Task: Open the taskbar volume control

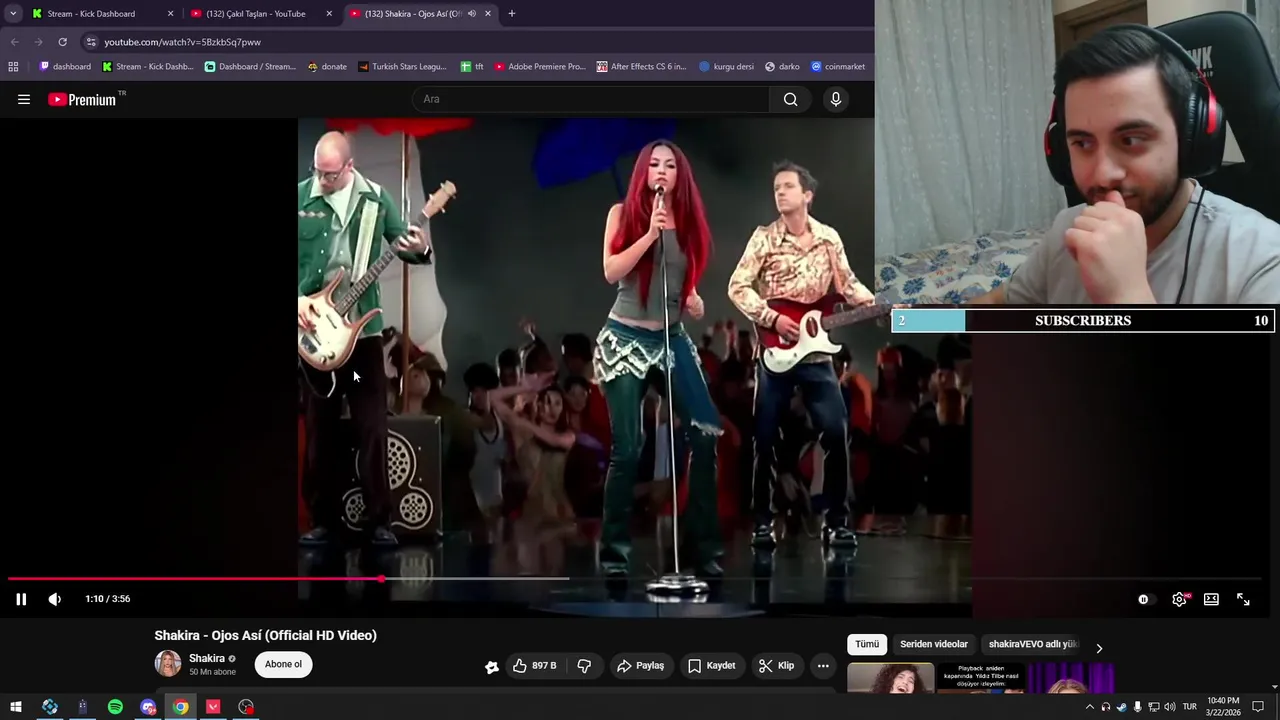Action: tap(1169, 707)
